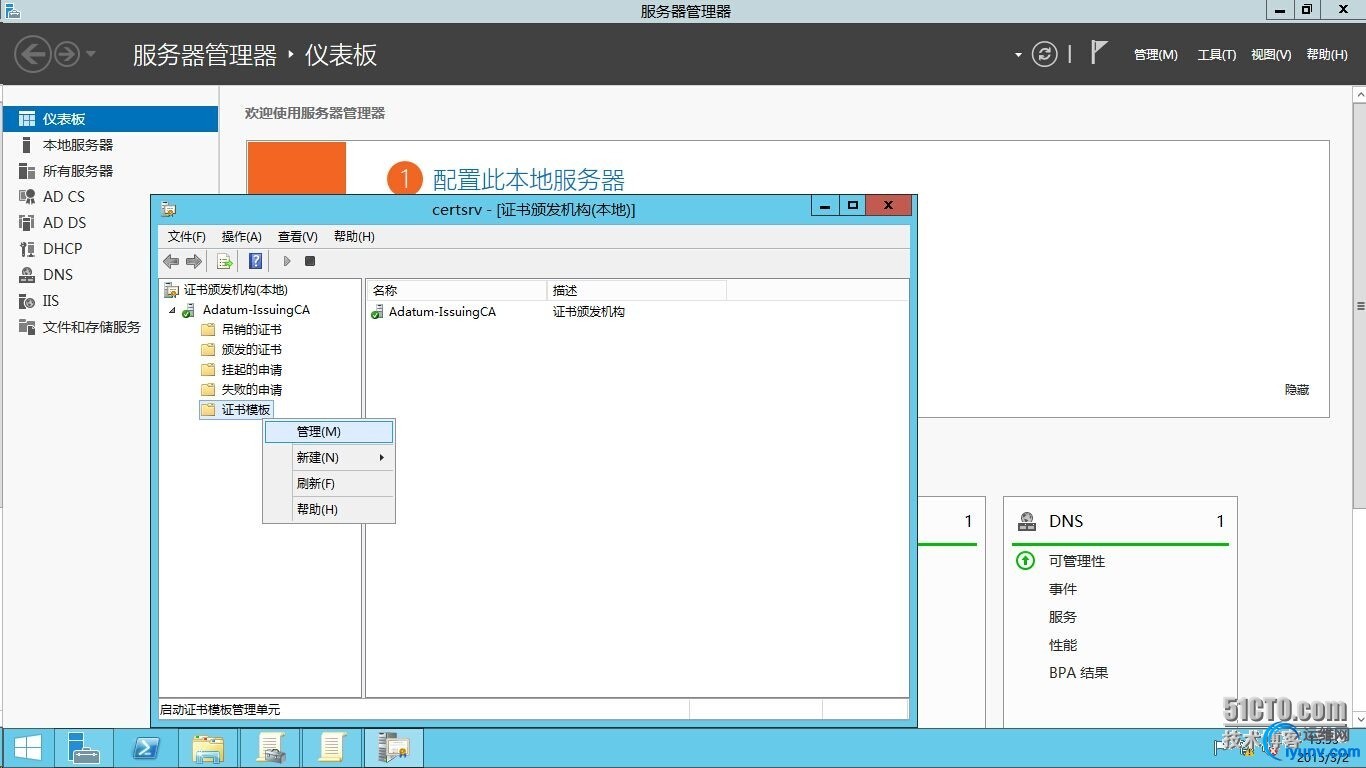Open the notifications flag in Server Manager
The width and height of the screenshot is (1366, 768).
click(x=1099, y=53)
